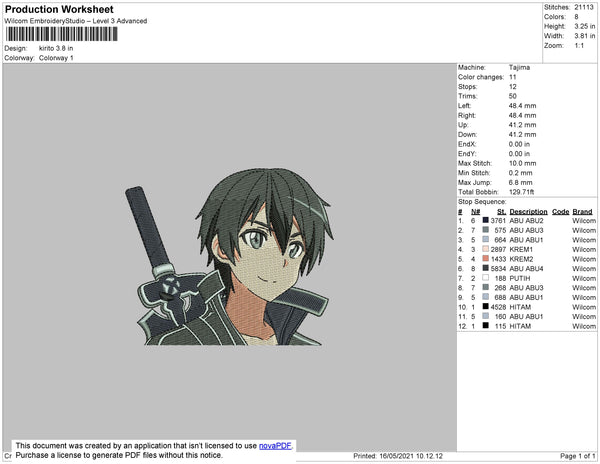Select the stitch count '2897'
The height and width of the screenshot is (464, 600).
[x=498, y=249]
